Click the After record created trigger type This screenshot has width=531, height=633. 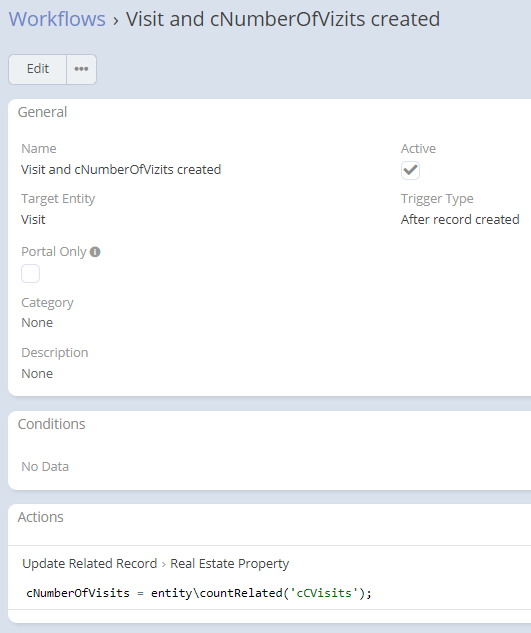[x=460, y=220]
